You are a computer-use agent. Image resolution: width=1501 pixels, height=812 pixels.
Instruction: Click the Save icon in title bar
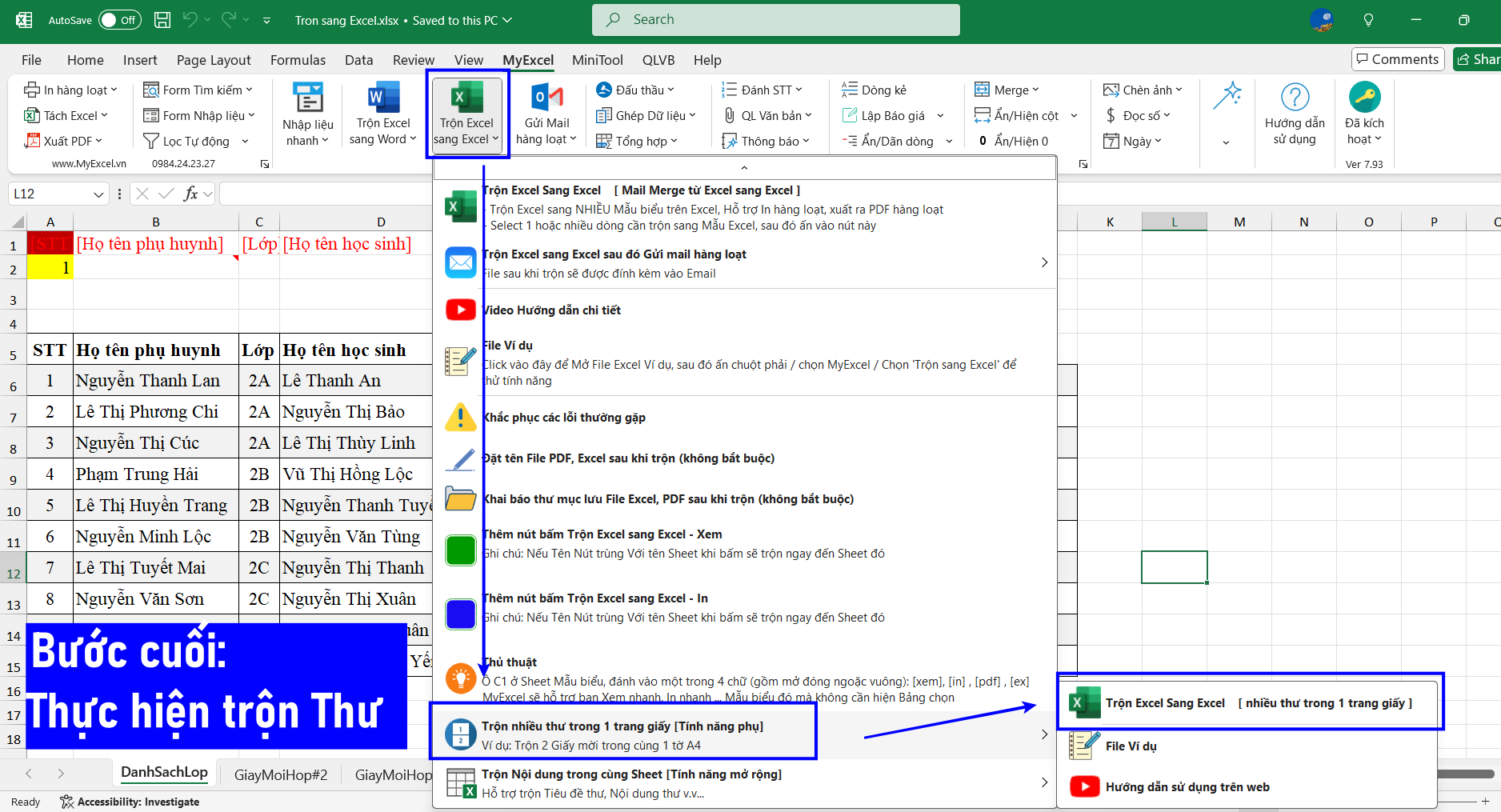coord(162,20)
